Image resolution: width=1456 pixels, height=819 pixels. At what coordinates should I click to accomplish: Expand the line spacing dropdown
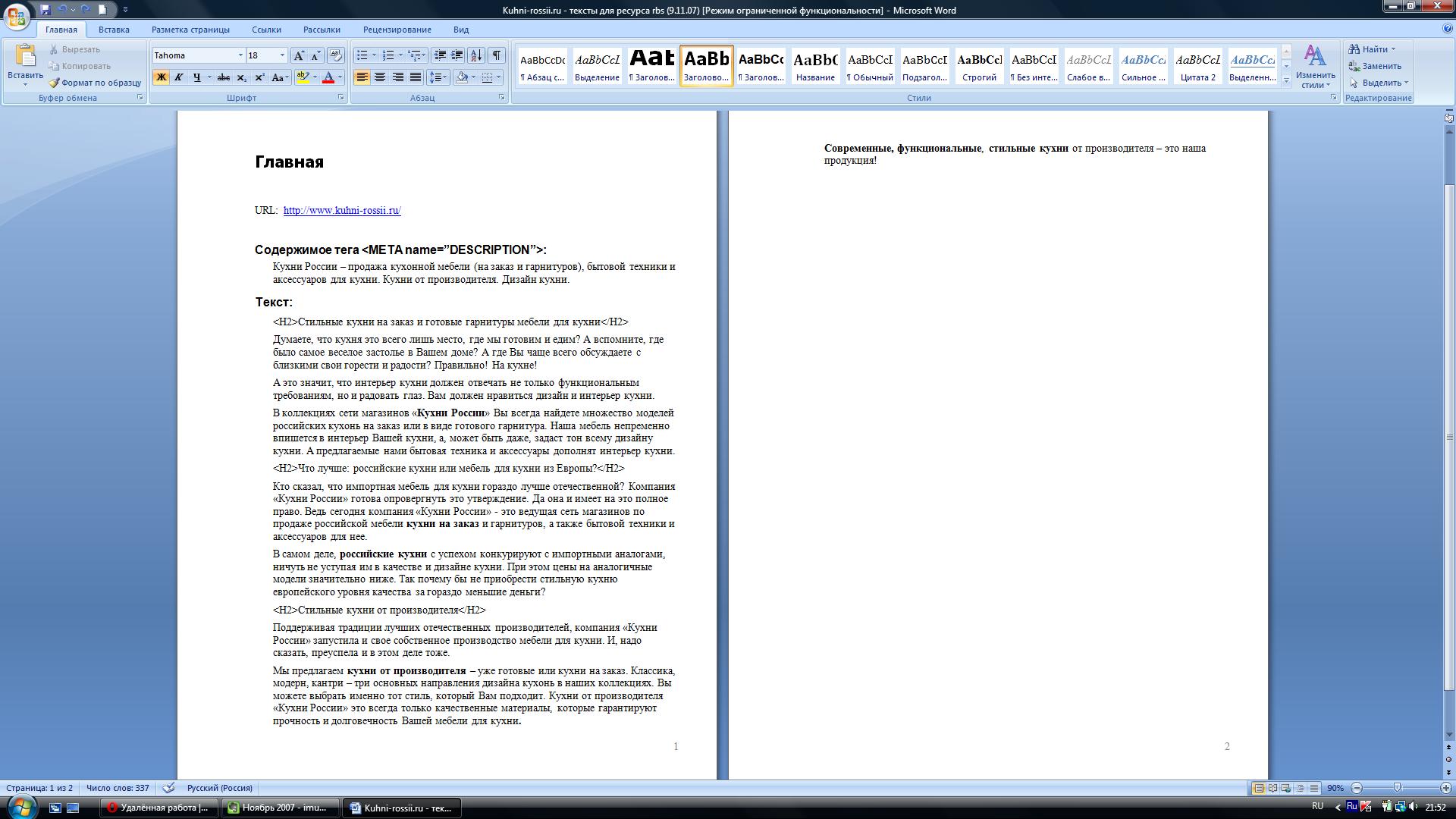447,77
